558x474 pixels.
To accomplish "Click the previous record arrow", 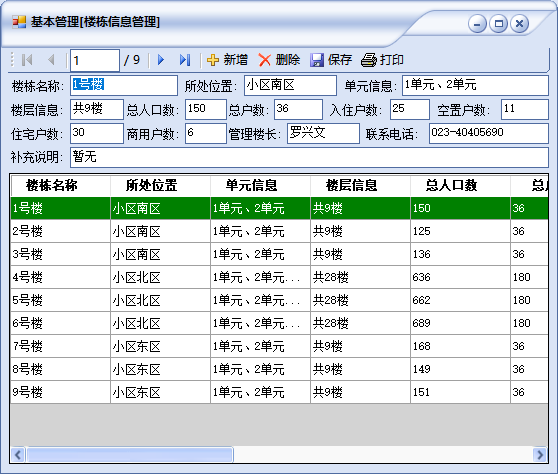I will click(x=51, y=60).
